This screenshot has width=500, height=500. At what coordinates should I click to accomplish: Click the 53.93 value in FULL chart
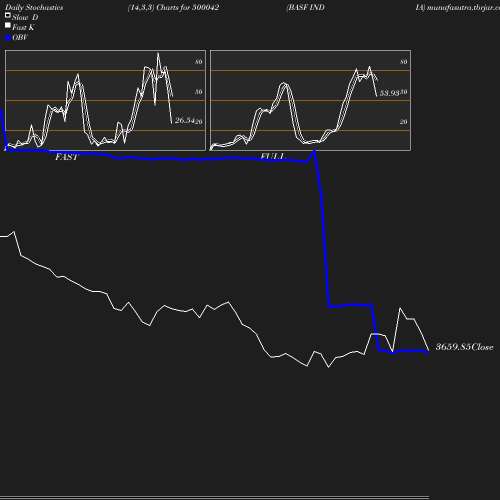[x=389, y=93]
